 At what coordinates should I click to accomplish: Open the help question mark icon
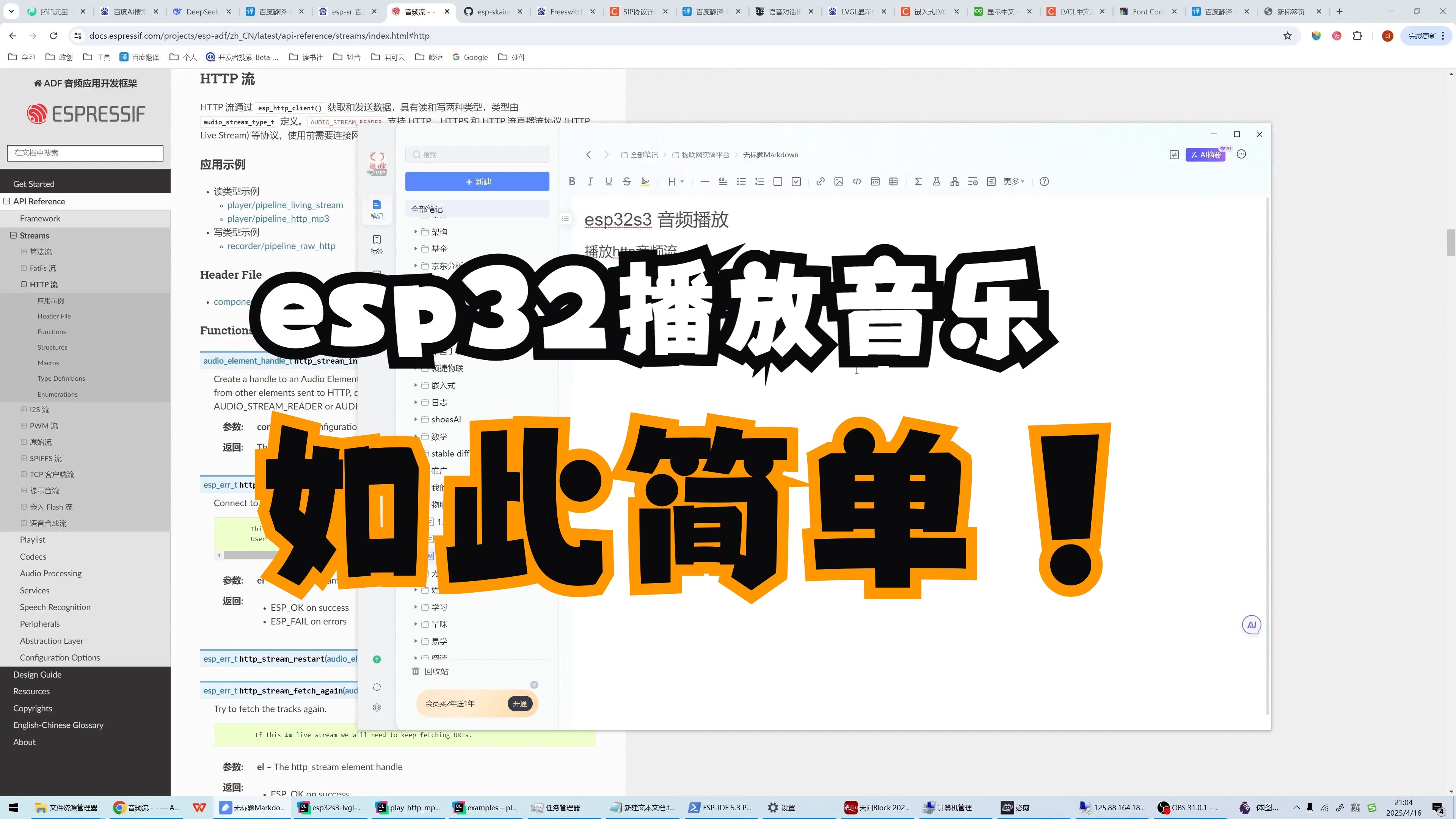1044,182
